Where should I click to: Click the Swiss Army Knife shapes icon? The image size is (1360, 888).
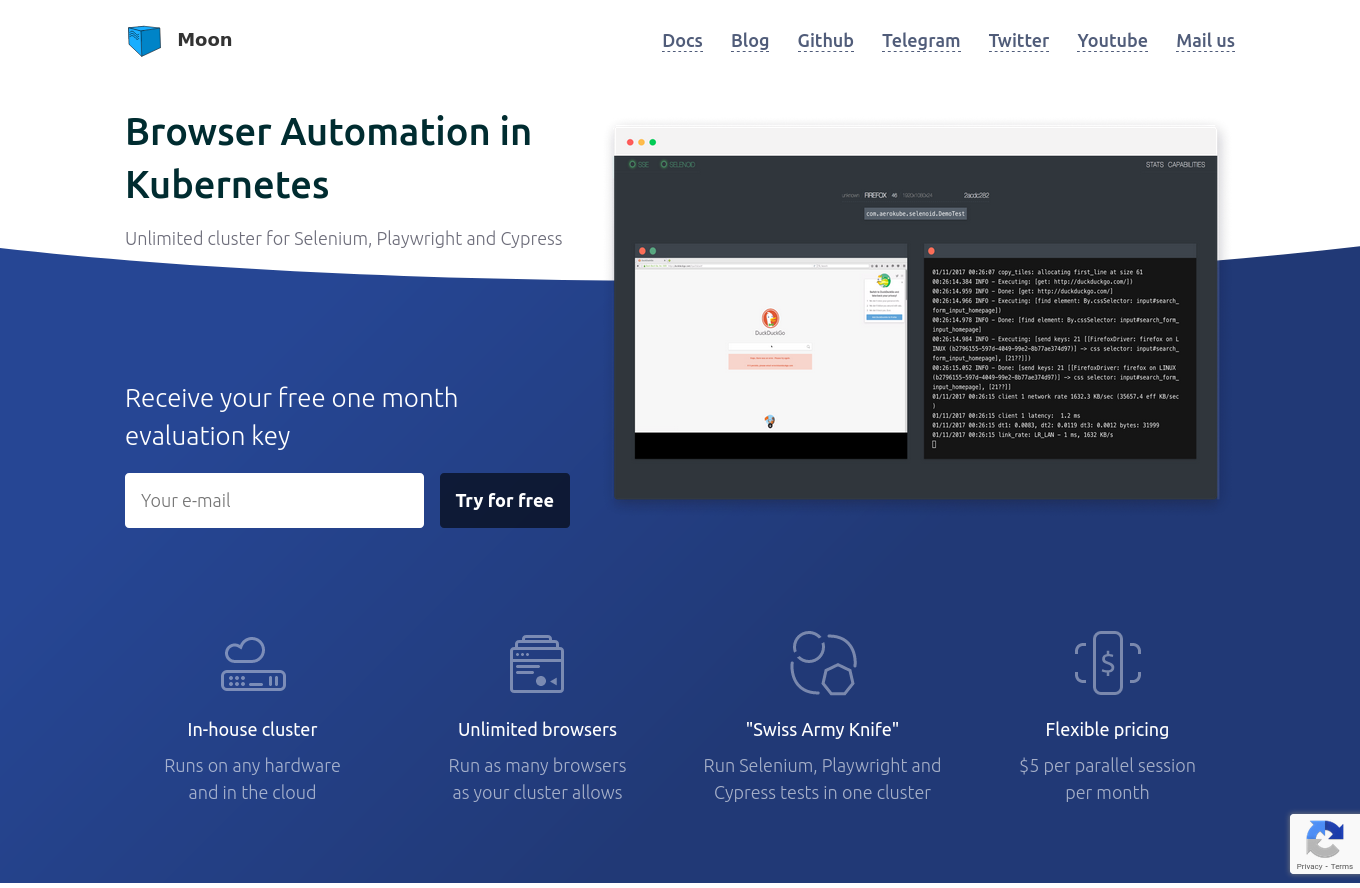coord(823,663)
